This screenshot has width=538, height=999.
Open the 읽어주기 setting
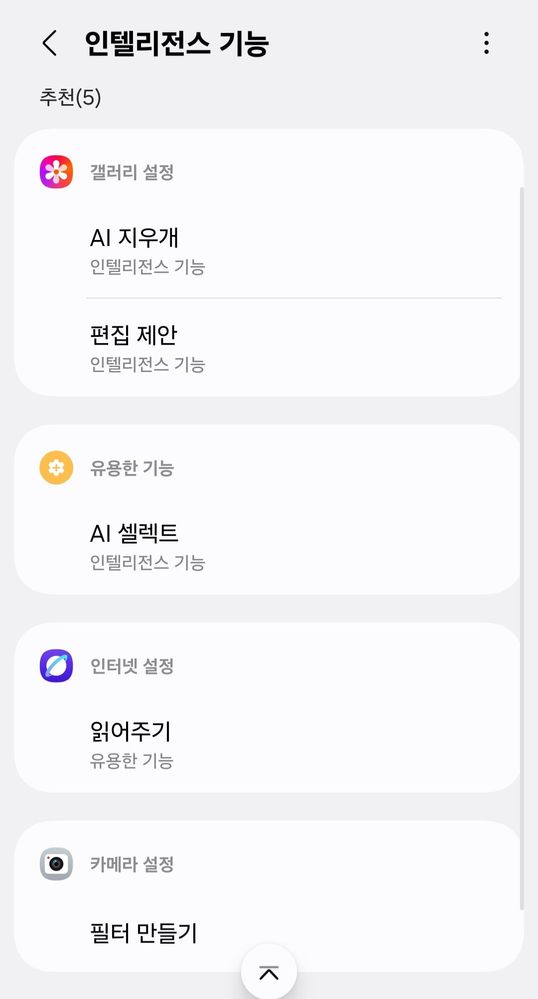268,744
